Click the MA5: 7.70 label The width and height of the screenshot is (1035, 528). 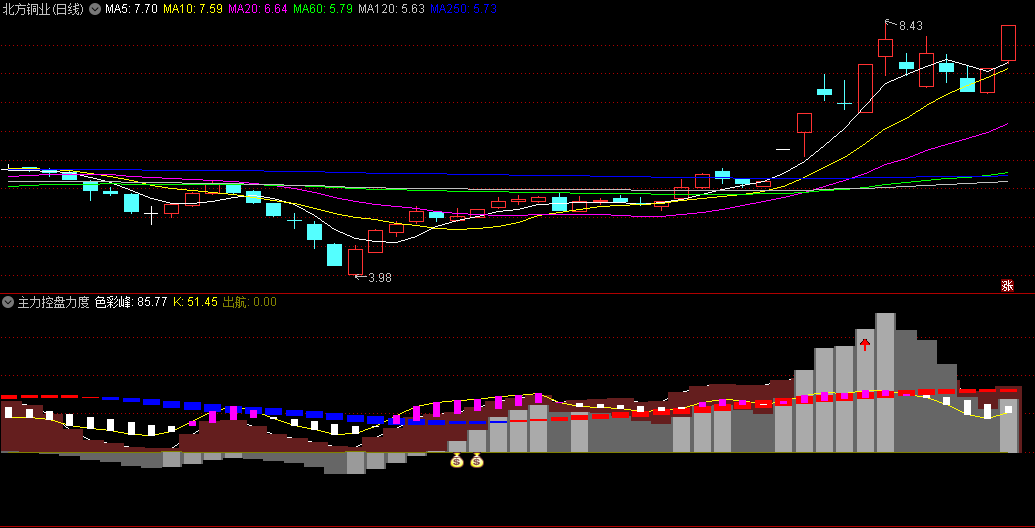pyautogui.click(x=131, y=9)
